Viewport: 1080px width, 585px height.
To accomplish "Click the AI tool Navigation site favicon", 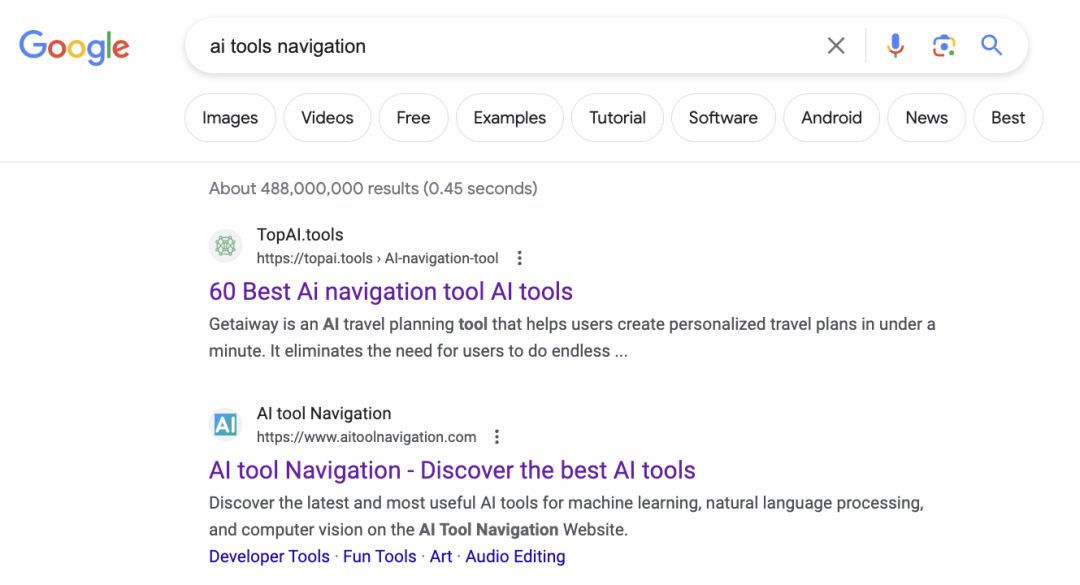I will click(225, 424).
